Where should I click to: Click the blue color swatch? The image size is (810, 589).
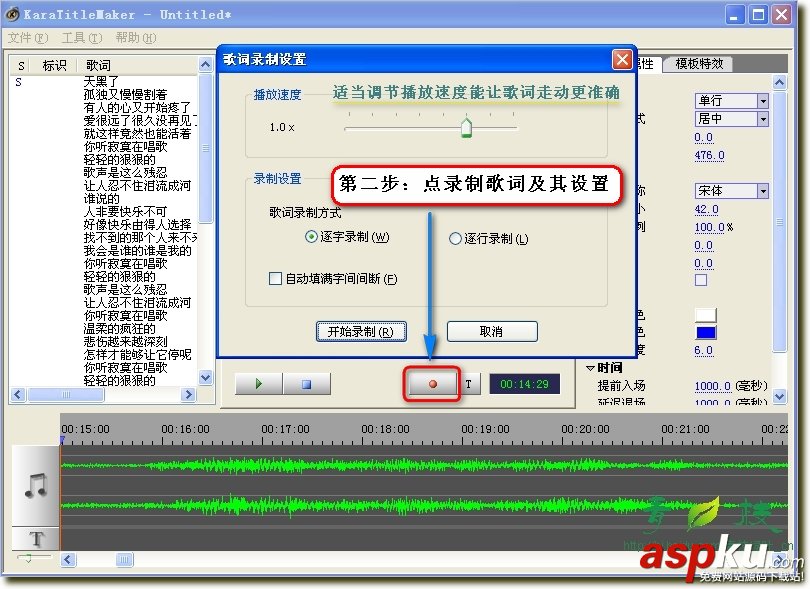pyautogui.click(x=706, y=332)
